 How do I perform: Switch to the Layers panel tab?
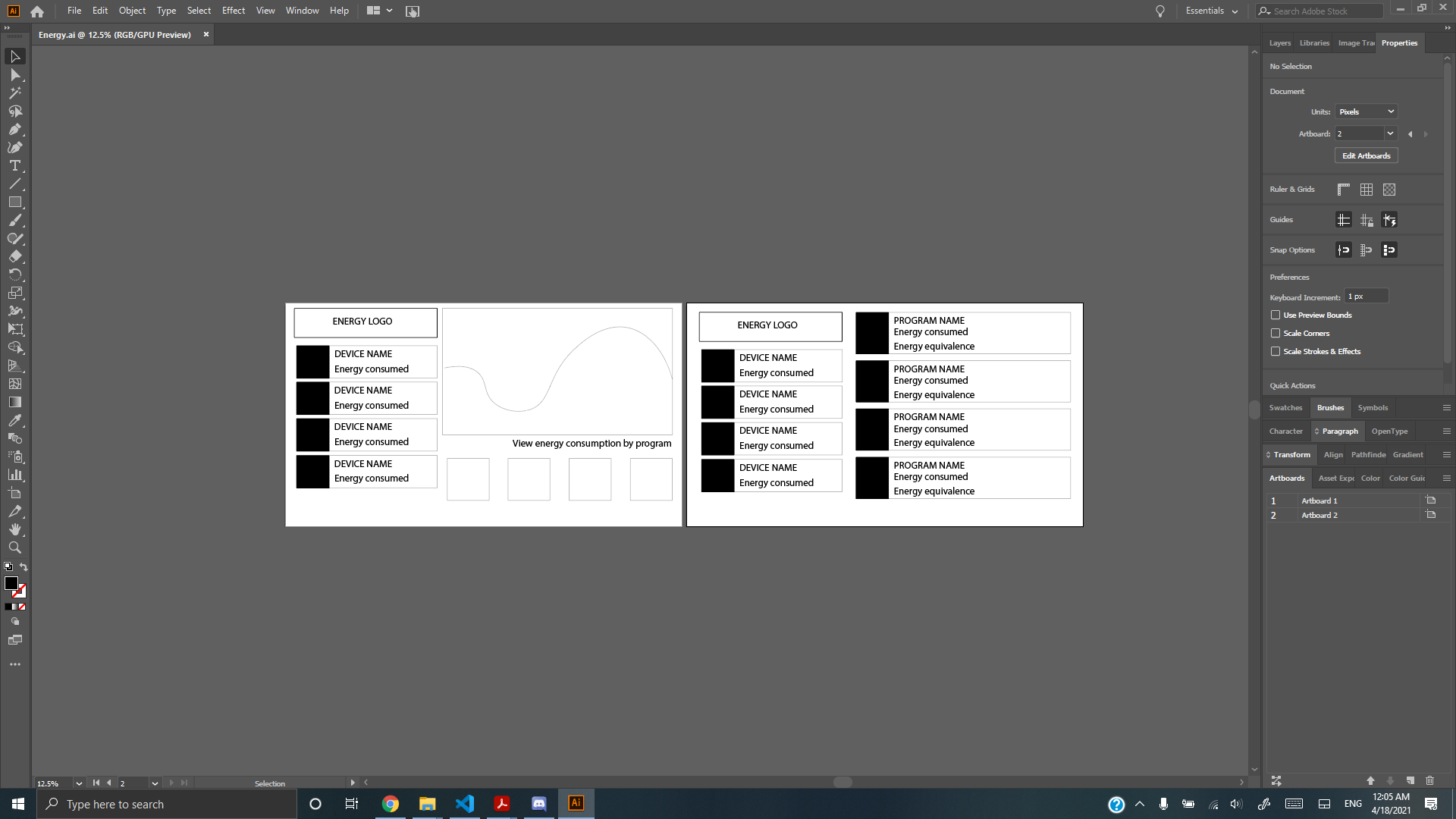pyautogui.click(x=1279, y=43)
